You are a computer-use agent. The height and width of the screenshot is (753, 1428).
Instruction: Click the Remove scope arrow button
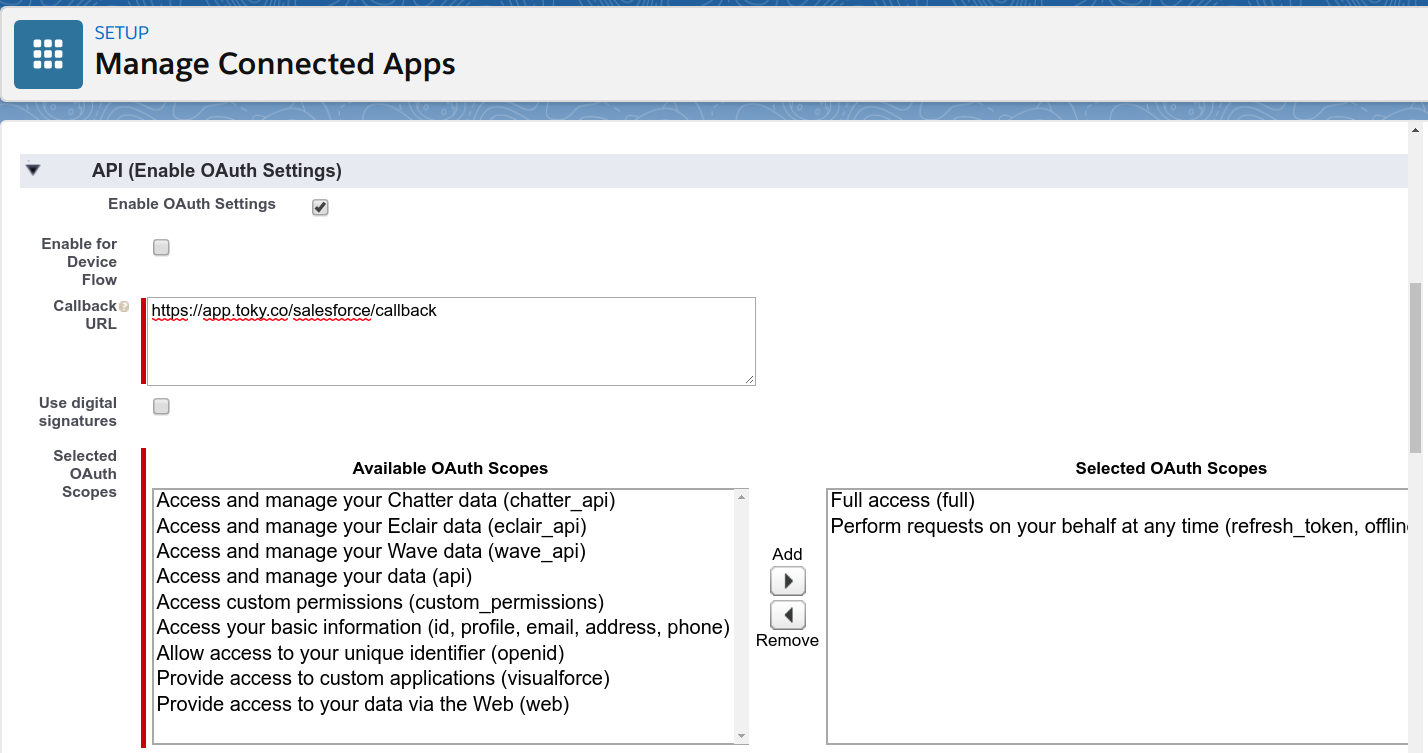tap(787, 615)
